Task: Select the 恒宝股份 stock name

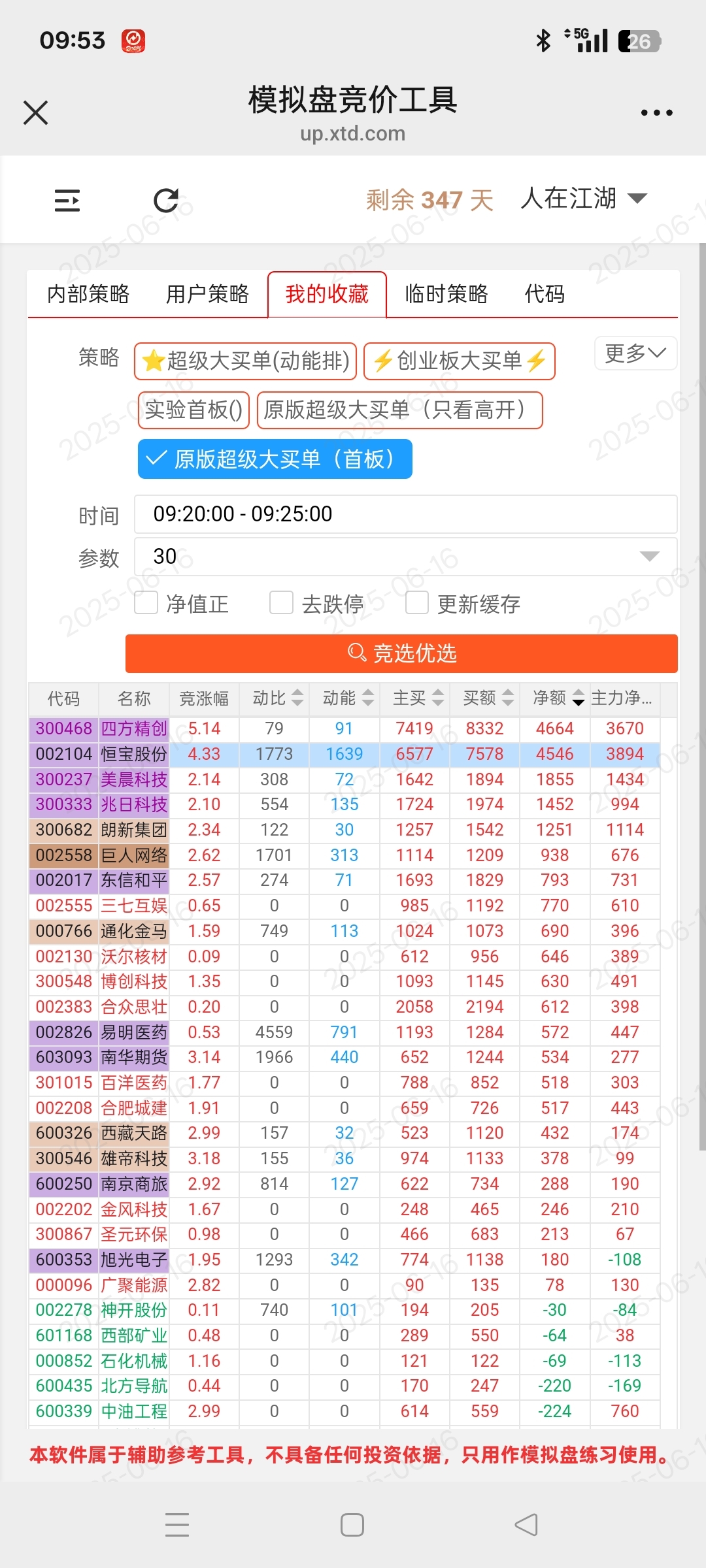Action: coord(134,754)
